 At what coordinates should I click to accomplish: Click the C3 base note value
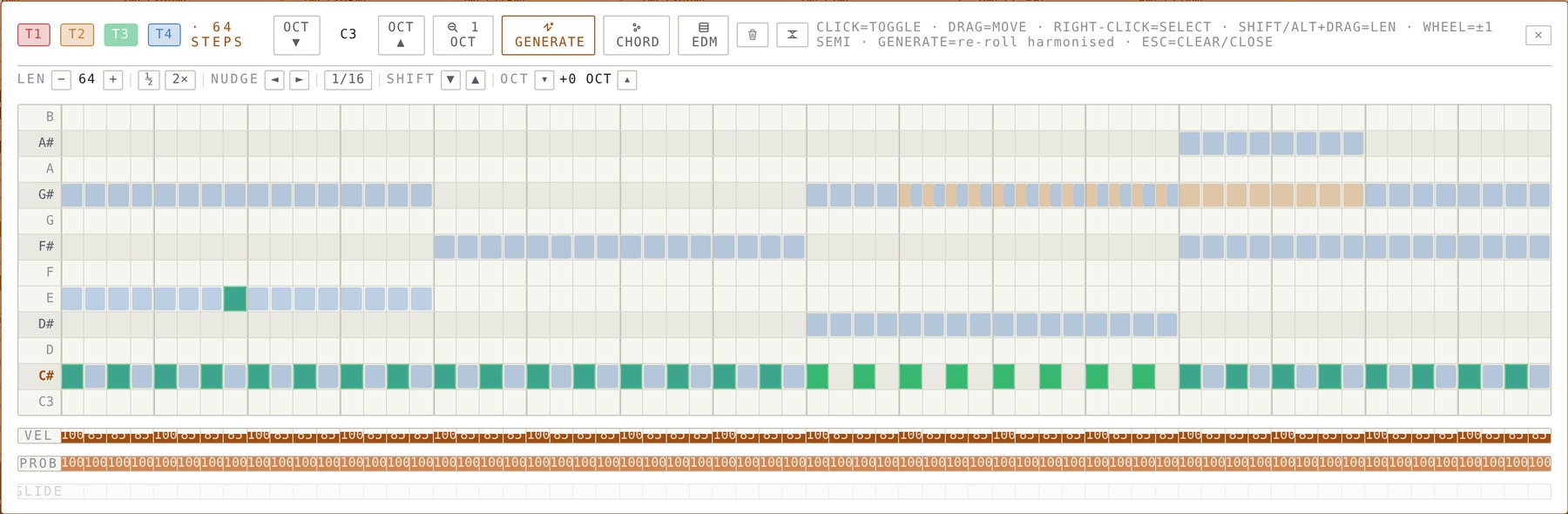pyautogui.click(x=348, y=35)
